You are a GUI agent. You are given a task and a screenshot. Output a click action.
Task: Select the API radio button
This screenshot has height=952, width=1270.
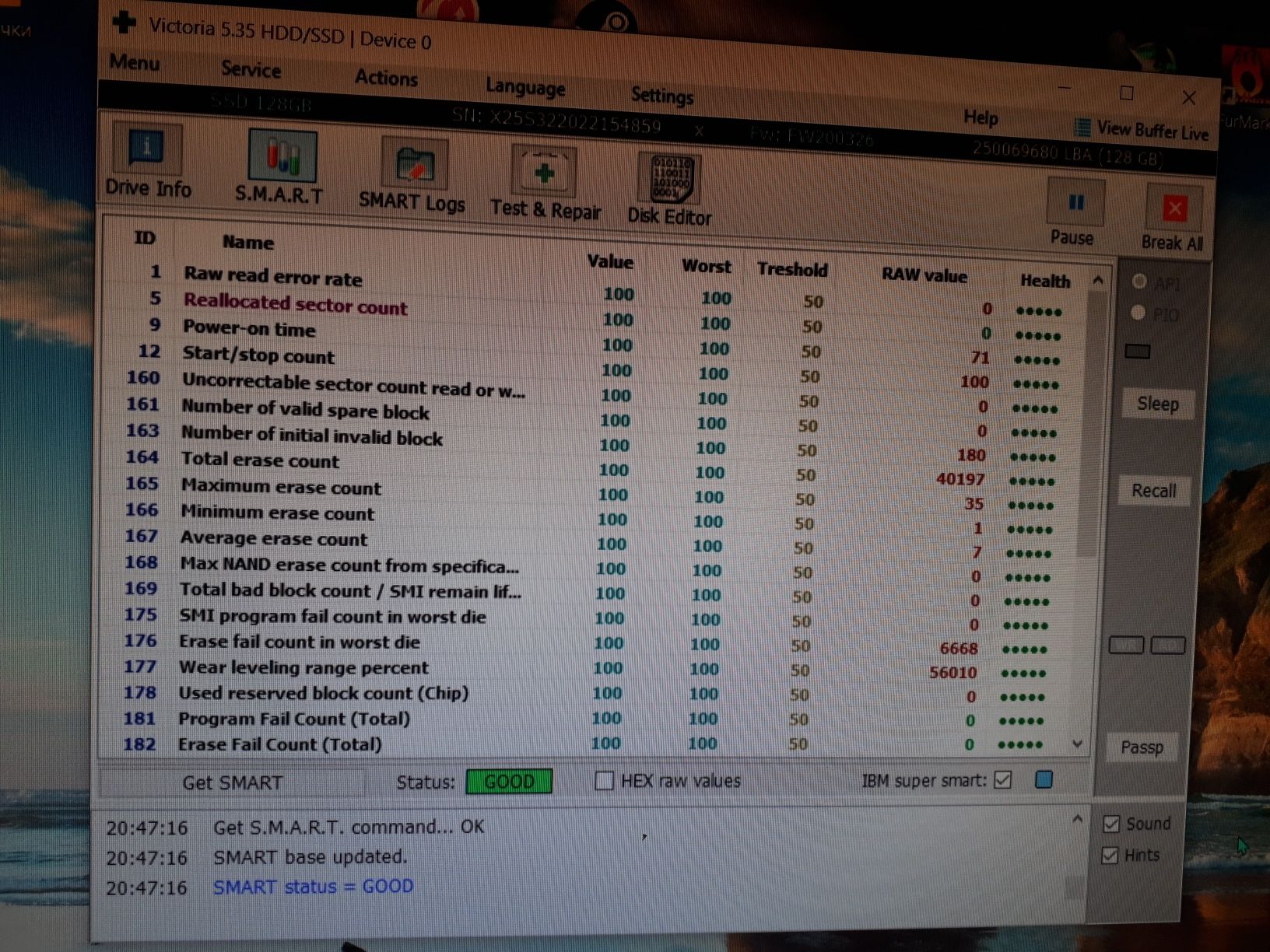point(1140,282)
